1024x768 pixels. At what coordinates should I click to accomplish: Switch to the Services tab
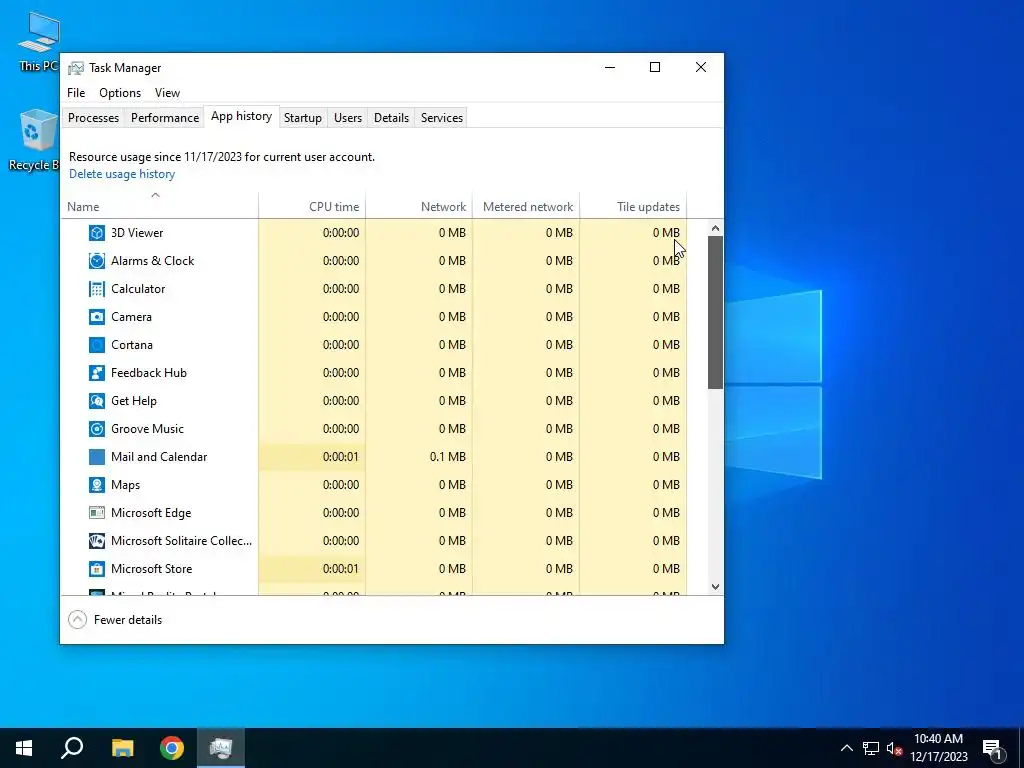[x=441, y=118]
